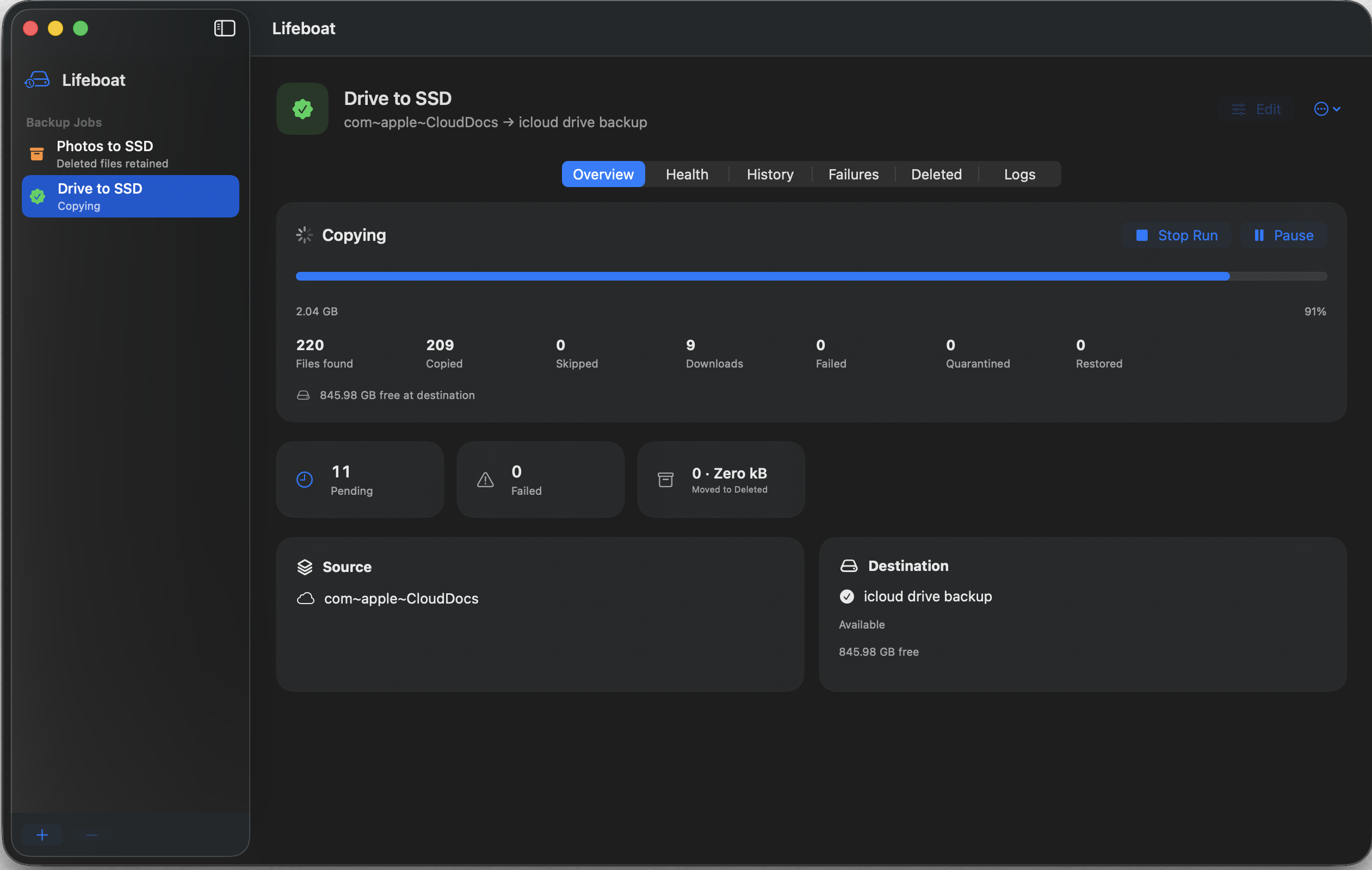Click the Lifeboat car icon in sidebar

[37, 80]
